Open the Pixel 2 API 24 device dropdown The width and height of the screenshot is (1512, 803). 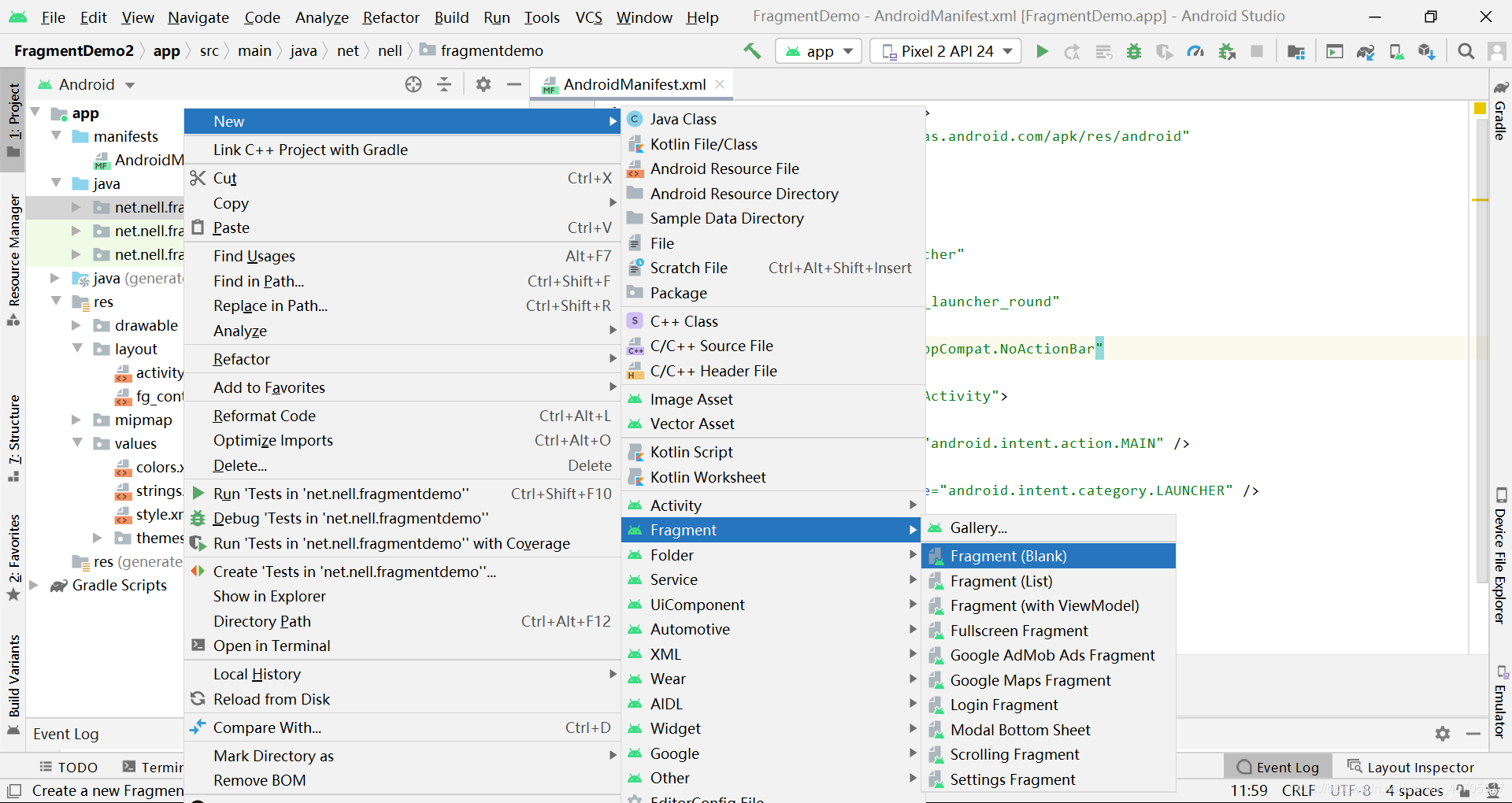click(946, 51)
